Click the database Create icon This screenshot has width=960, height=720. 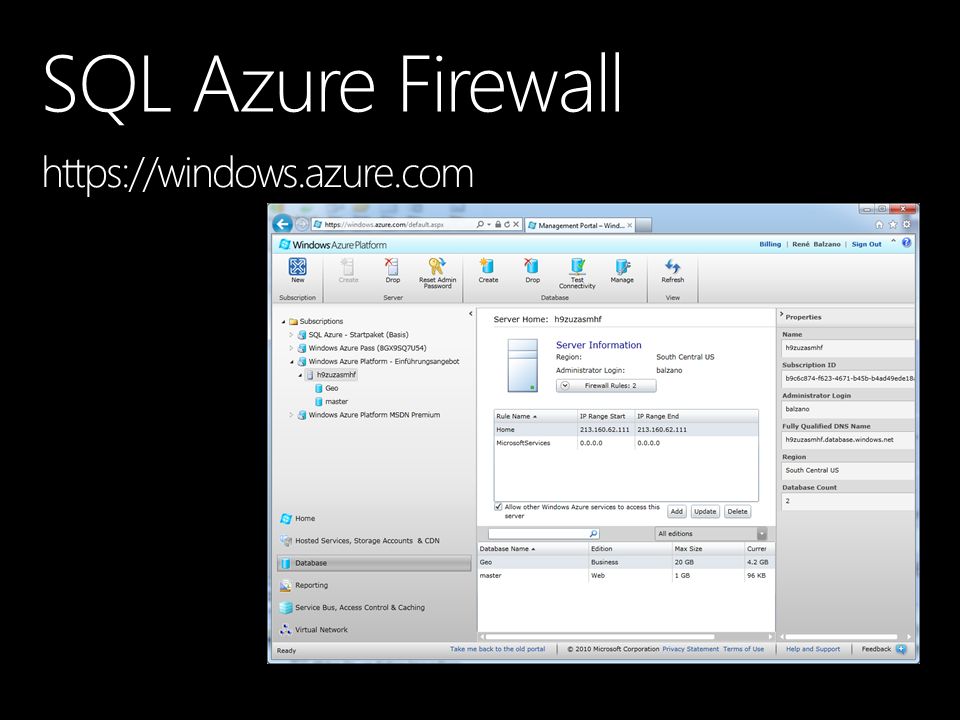(487, 266)
